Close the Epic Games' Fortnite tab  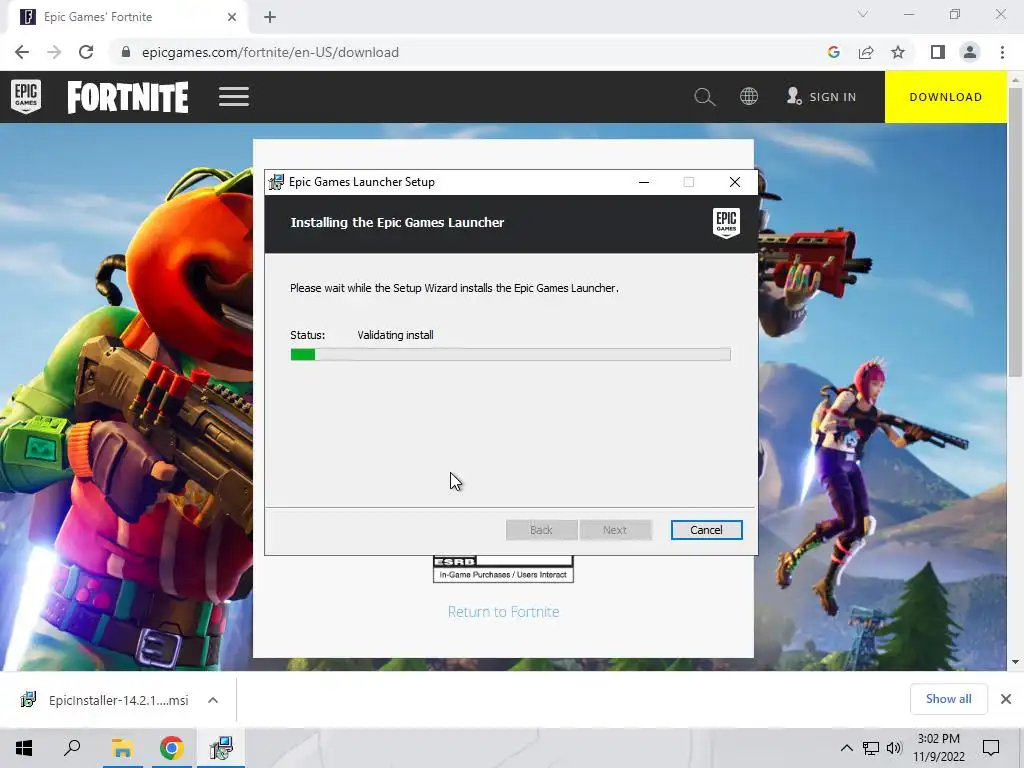point(232,17)
